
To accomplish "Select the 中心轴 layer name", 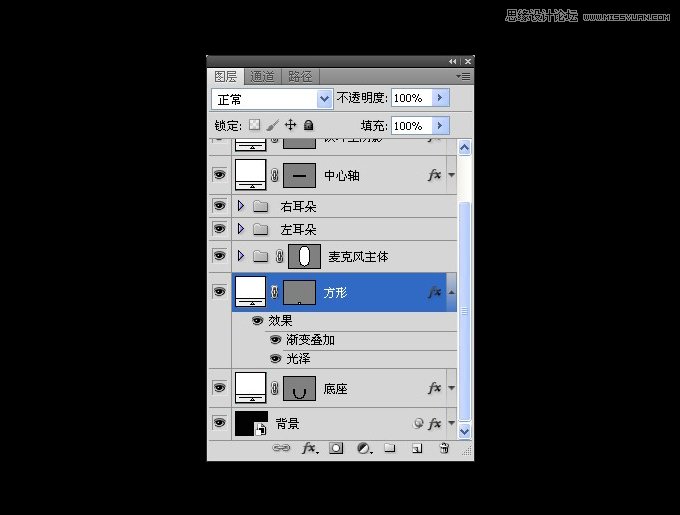I will [342, 176].
